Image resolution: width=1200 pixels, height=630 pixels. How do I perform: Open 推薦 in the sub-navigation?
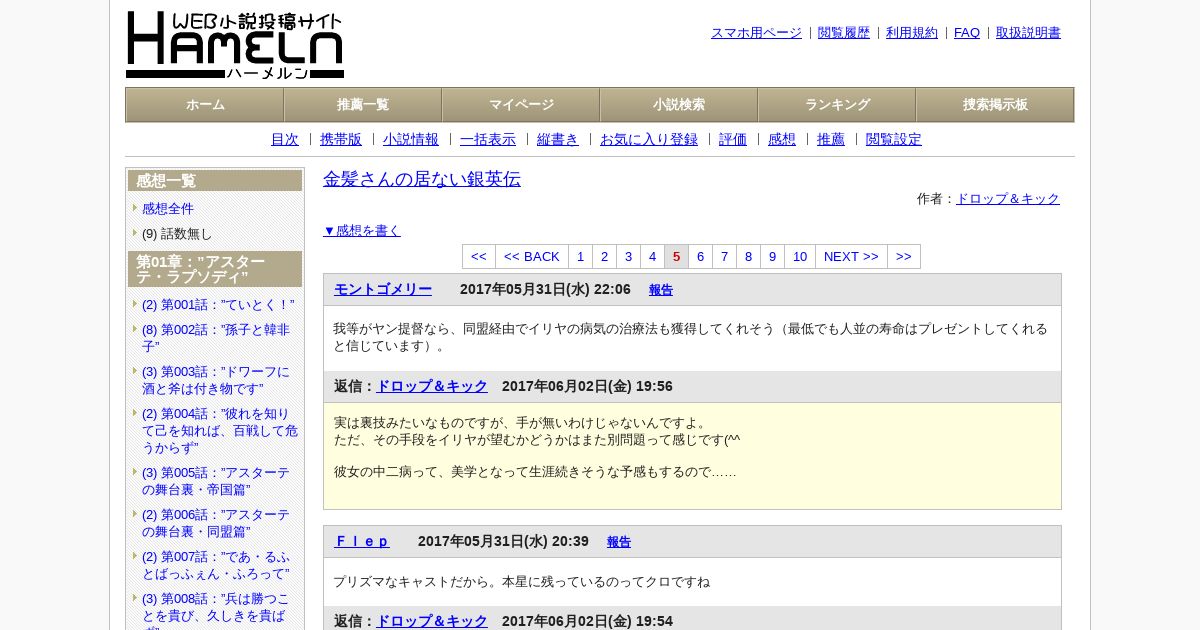click(831, 139)
